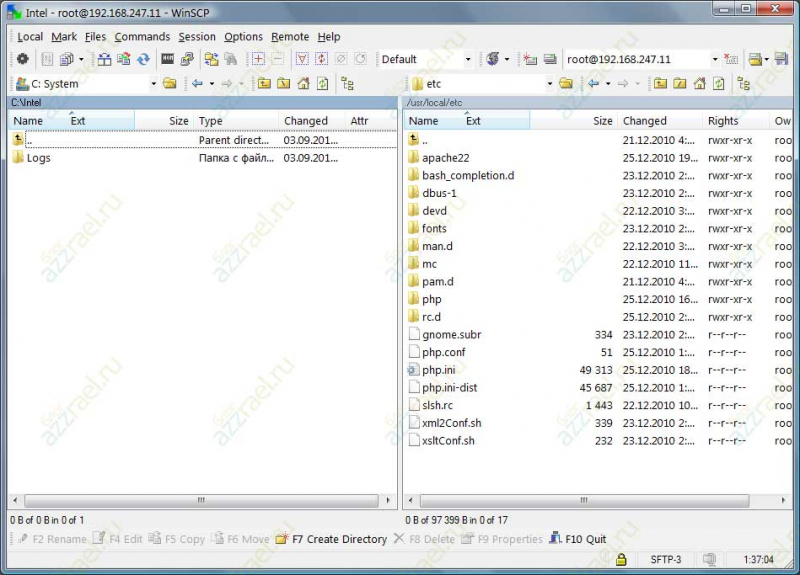This screenshot has height=575, width=800.
Task: Click the local panel home directory icon
Action: point(303,84)
